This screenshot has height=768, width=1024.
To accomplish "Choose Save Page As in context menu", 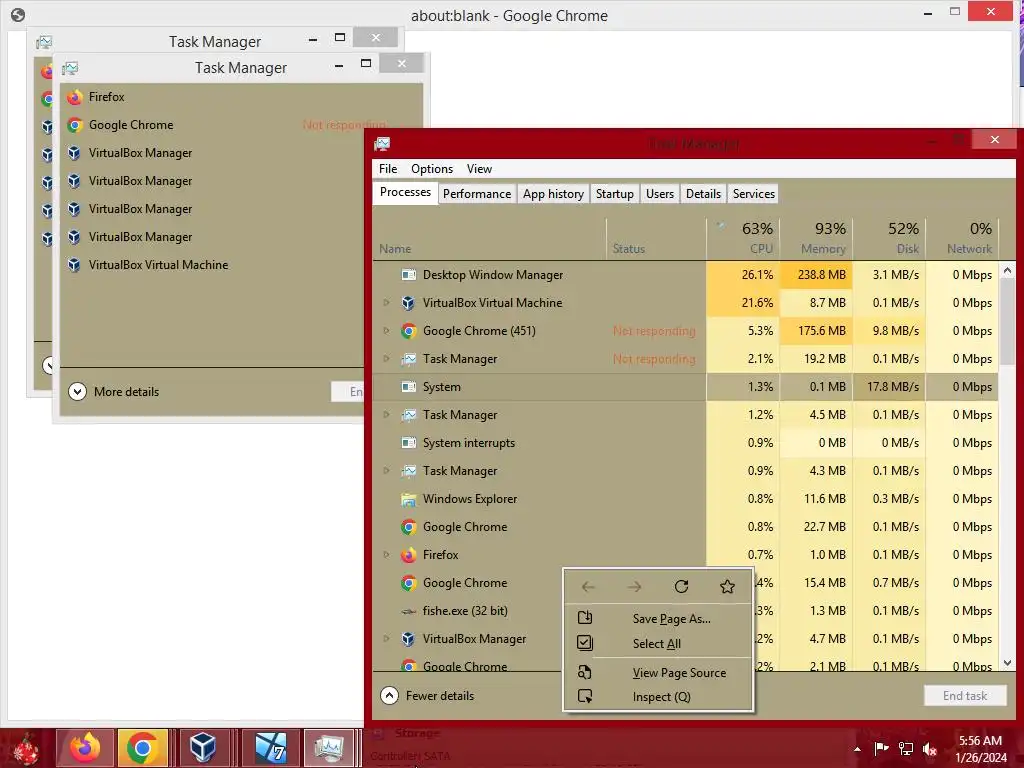I will pyautogui.click(x=658, y=618).
